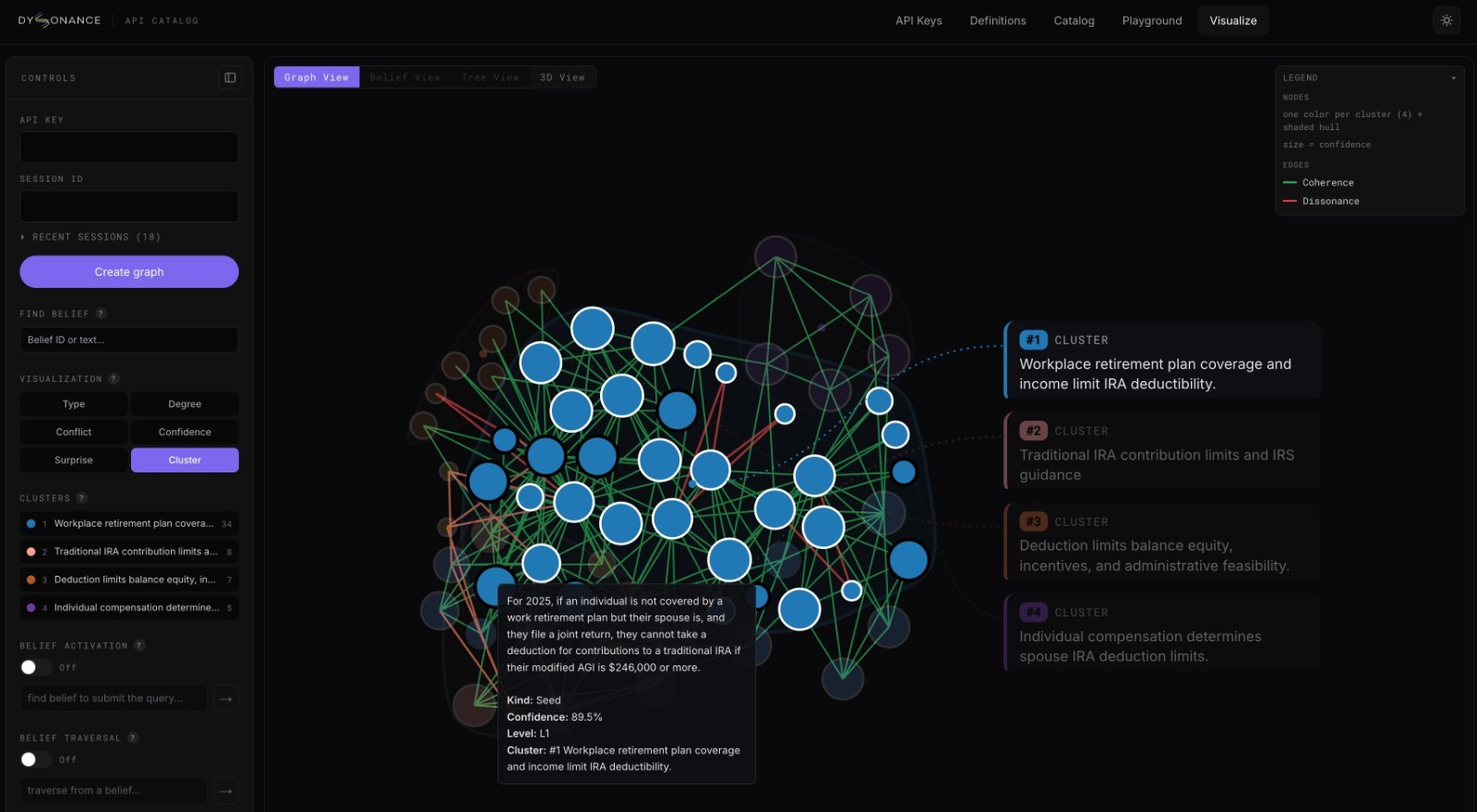Open Belief Traversal help question mark

tap(133, 738)
